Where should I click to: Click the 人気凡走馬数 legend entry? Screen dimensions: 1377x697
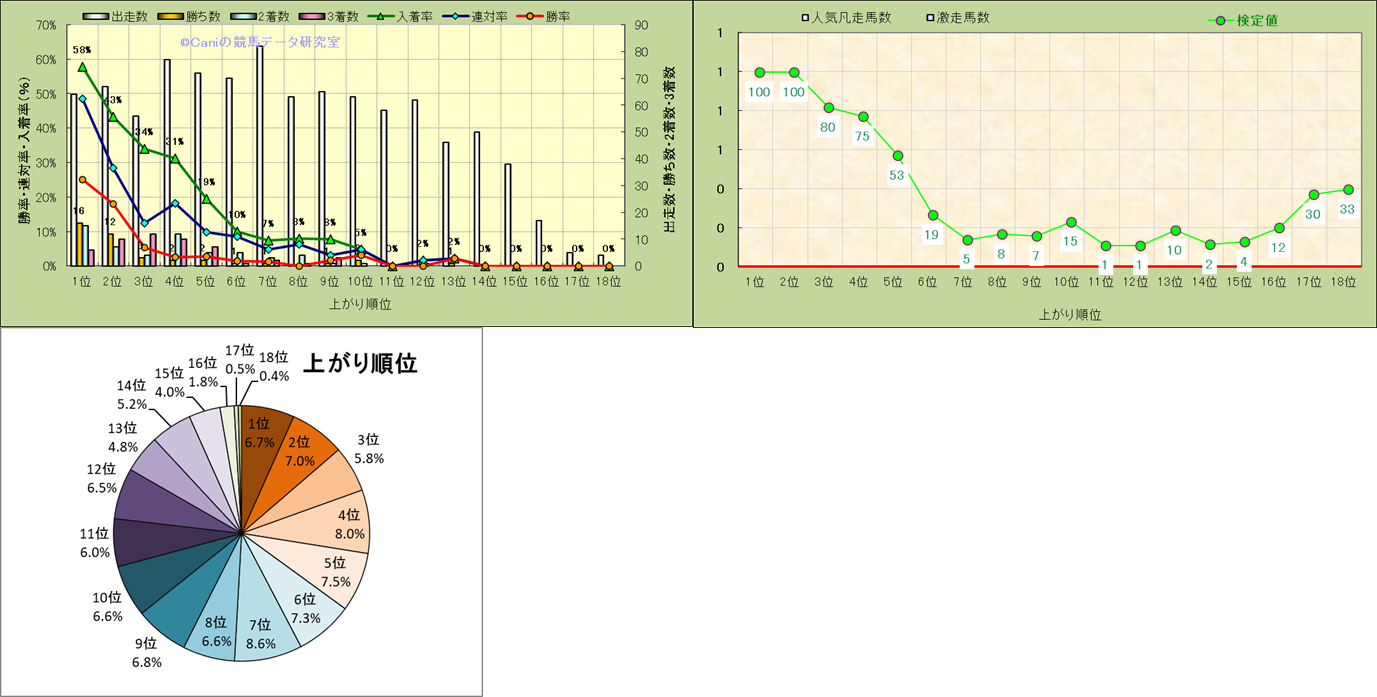point(846,18)
